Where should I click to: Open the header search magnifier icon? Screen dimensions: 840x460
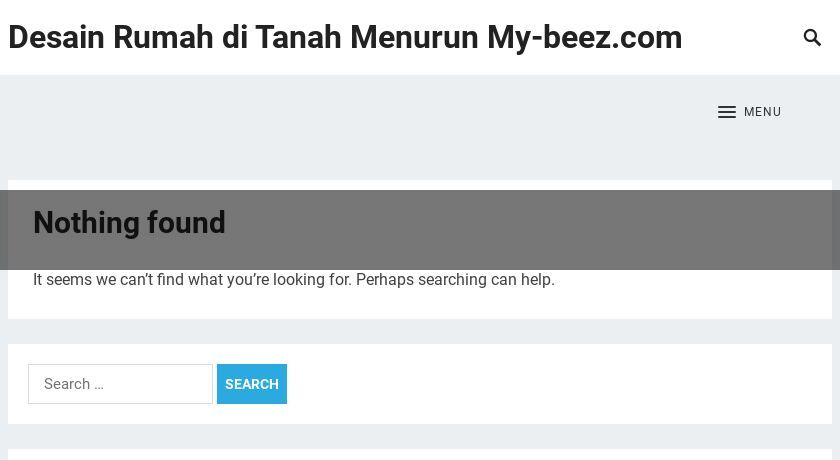coord(812,37)
